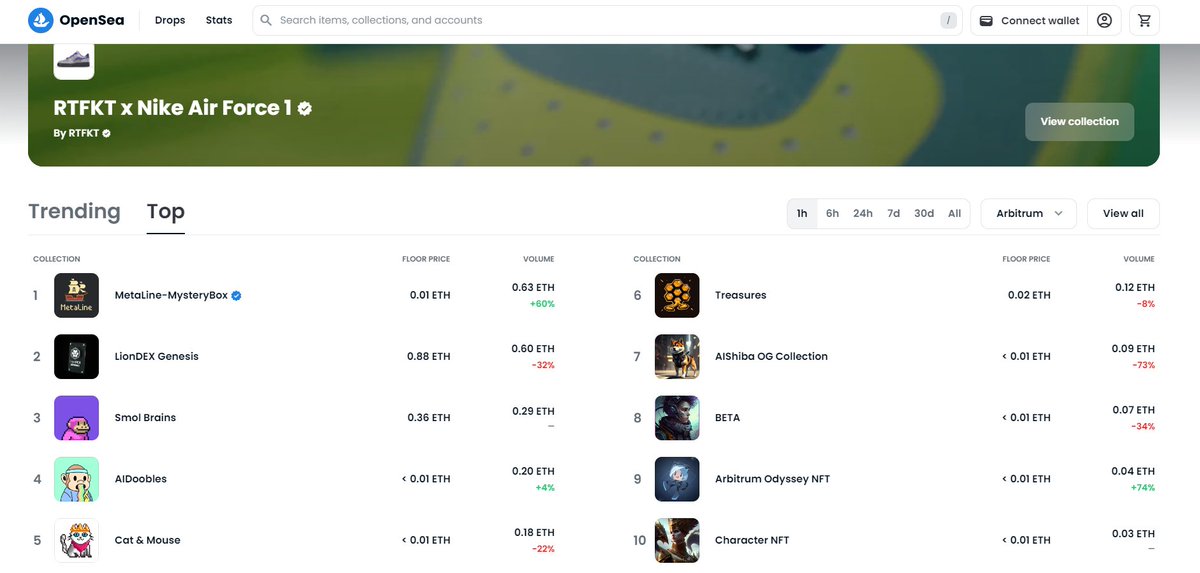Click the -73% volume change

pyautogui.click(x=1144, y=365)
